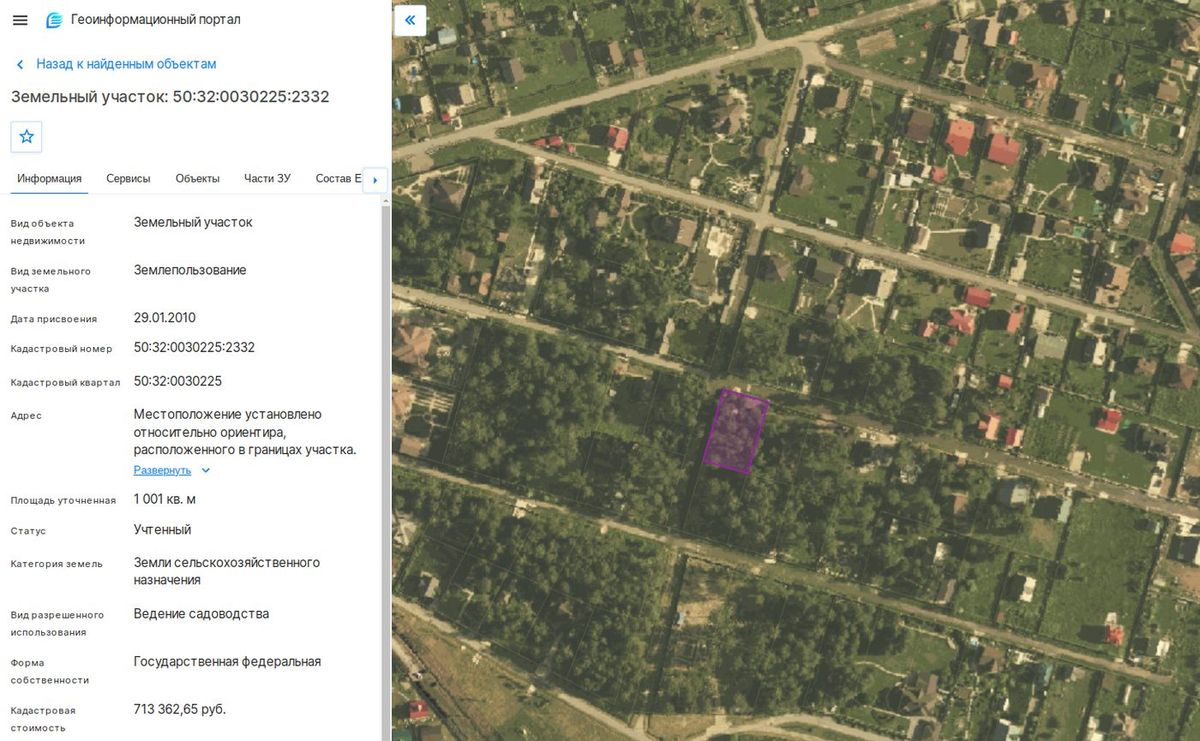
Task: Click the land category value Земли сельскохозяйственного назначения
Action: pos(227,571)
